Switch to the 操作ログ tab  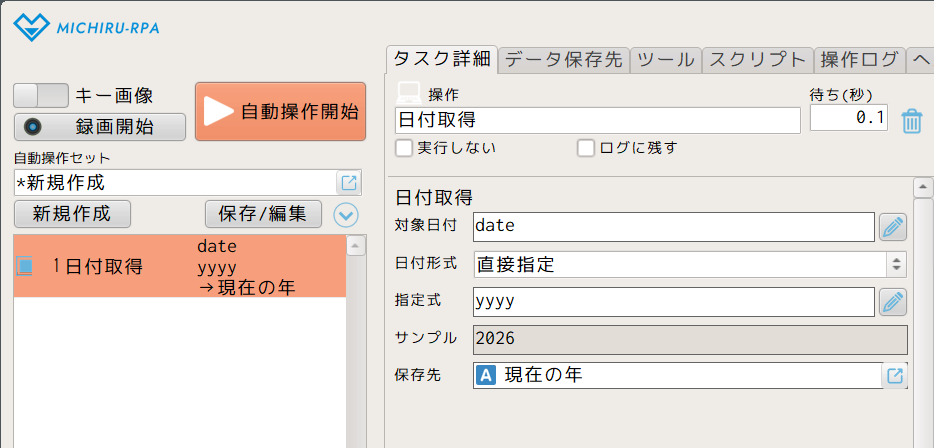coord(859,59)
